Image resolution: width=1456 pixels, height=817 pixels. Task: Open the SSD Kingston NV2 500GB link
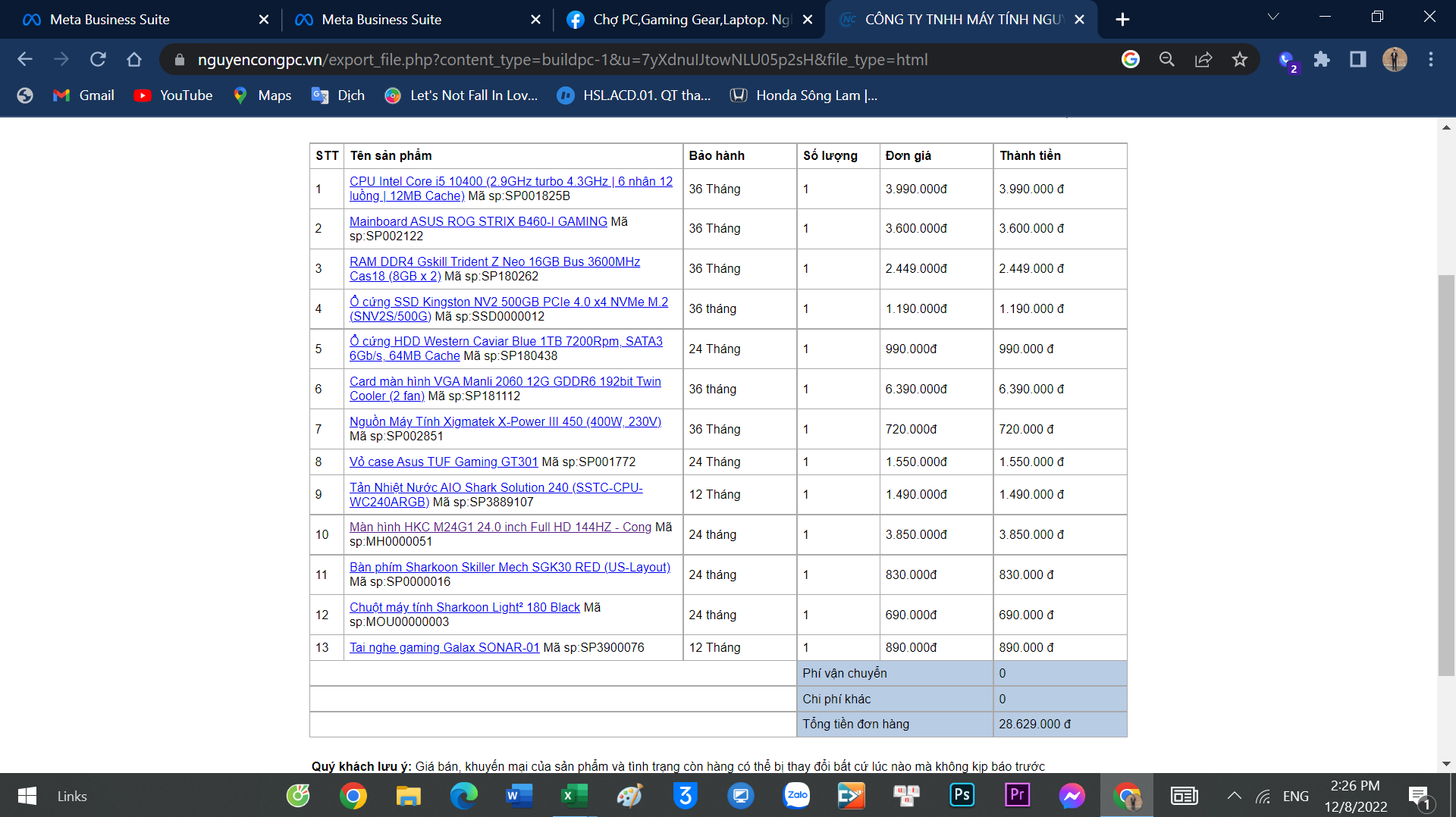509,309
